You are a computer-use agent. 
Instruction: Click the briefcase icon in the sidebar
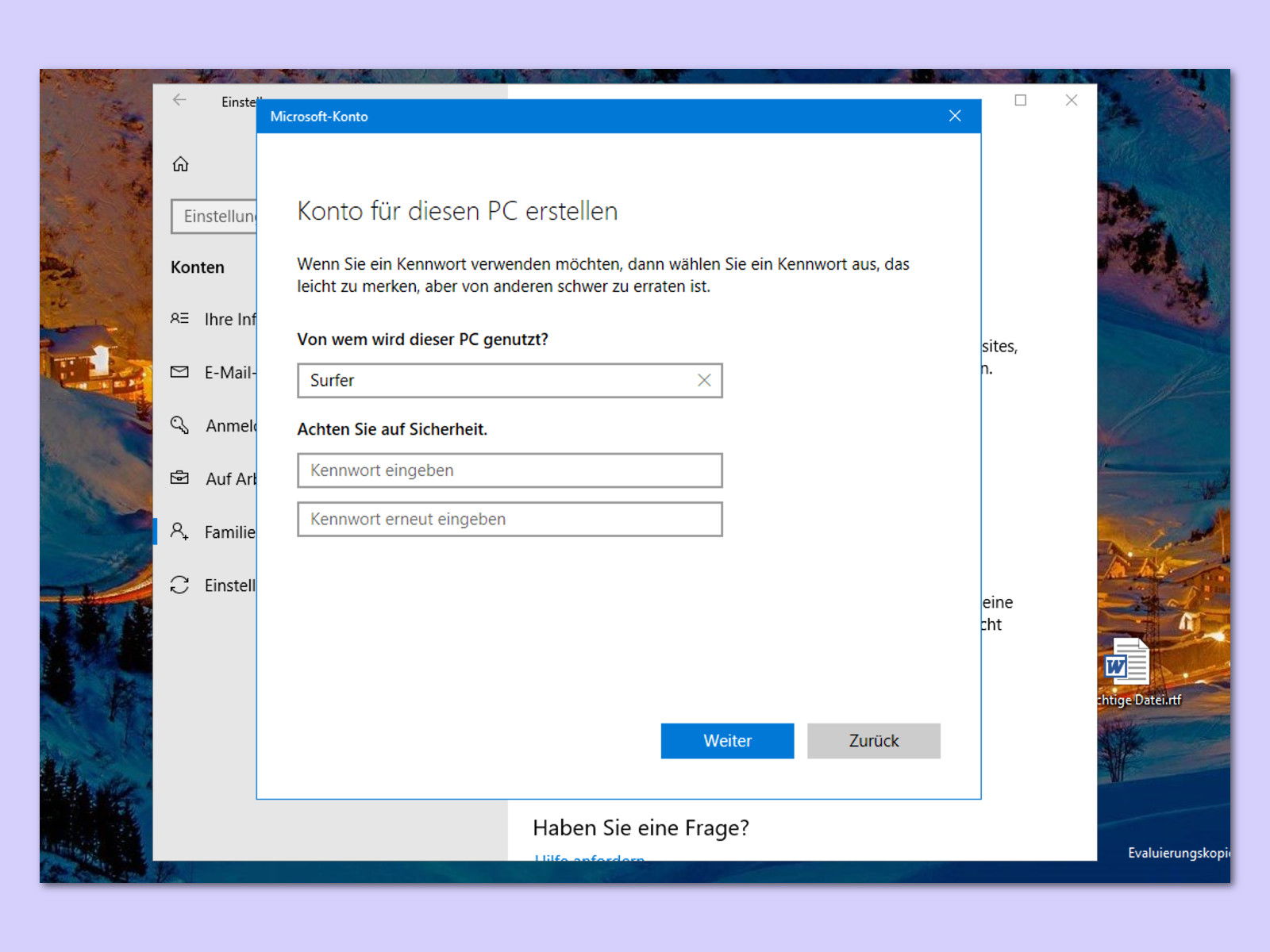click(x=180, y=478)
